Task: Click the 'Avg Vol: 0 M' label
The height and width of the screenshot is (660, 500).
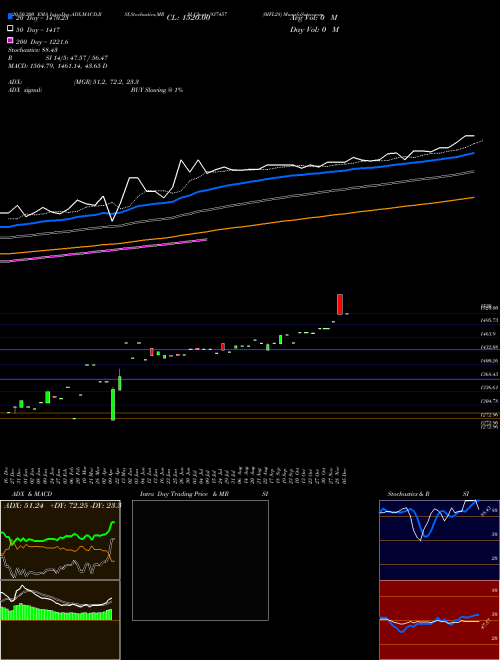Action: click(x=314, y=18)
